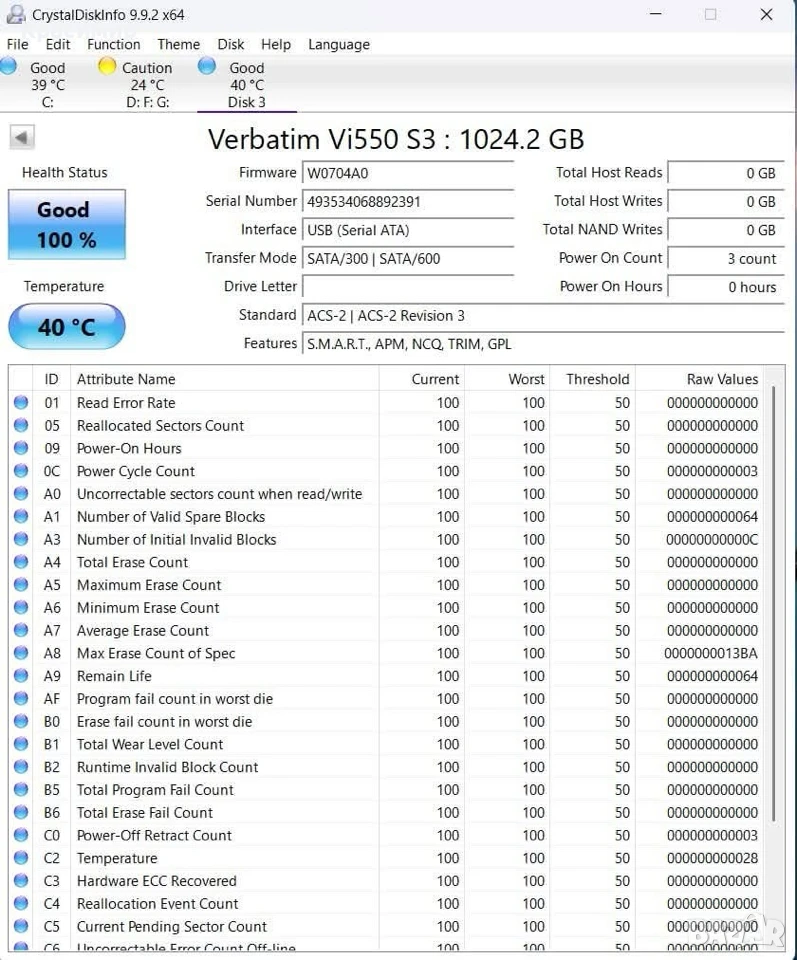
Task: Click the Current column header
Action: point(421,379)
